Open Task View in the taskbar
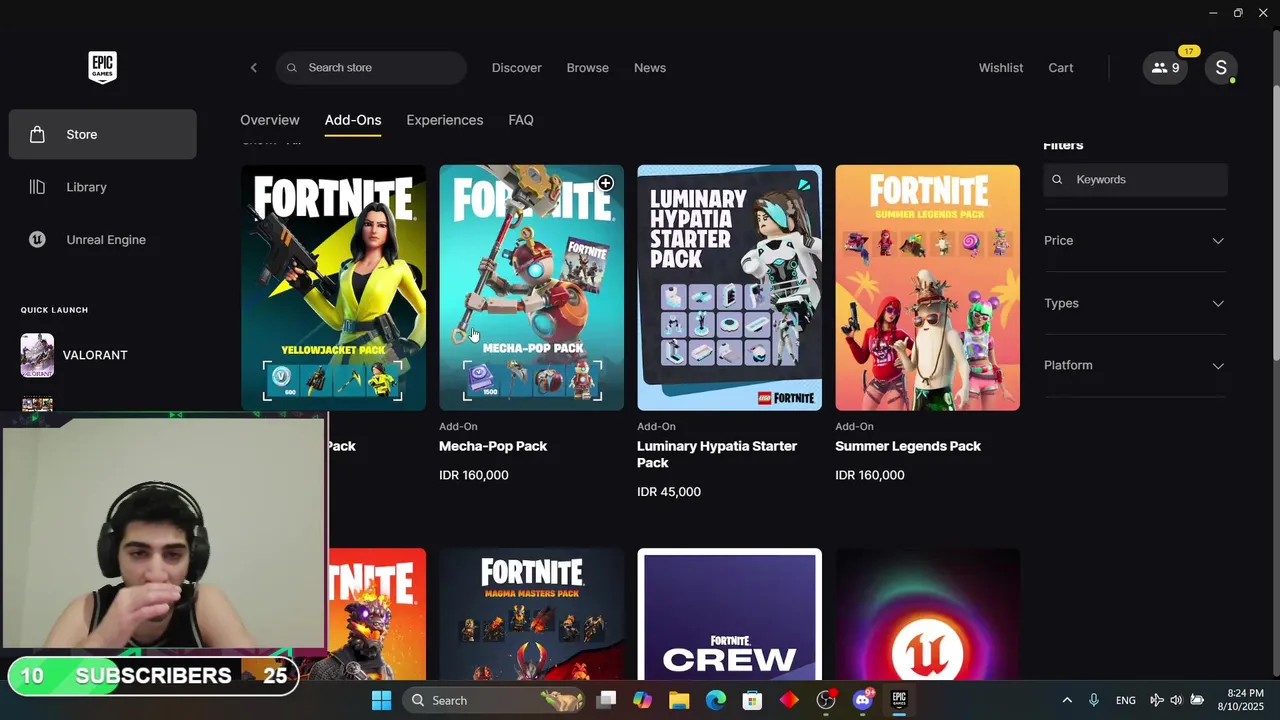 tap(606, 700)
